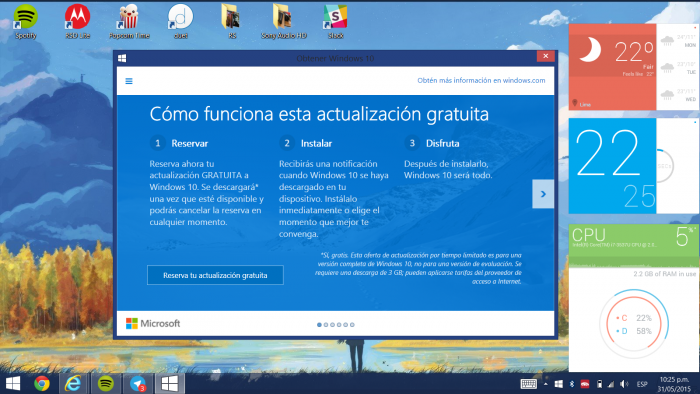Click the Microsoft logo in dialog footer
The width and height of the screenshot is (700, 394).
coord(153,323)
